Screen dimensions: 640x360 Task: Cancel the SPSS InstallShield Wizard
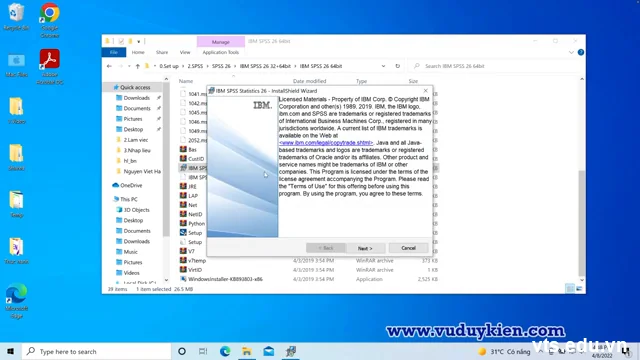point(408,248)
